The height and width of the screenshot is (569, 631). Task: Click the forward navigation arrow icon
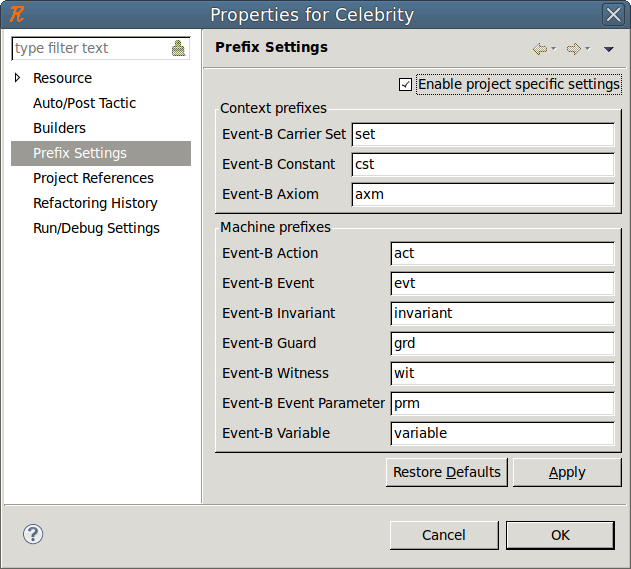(573, 48)
